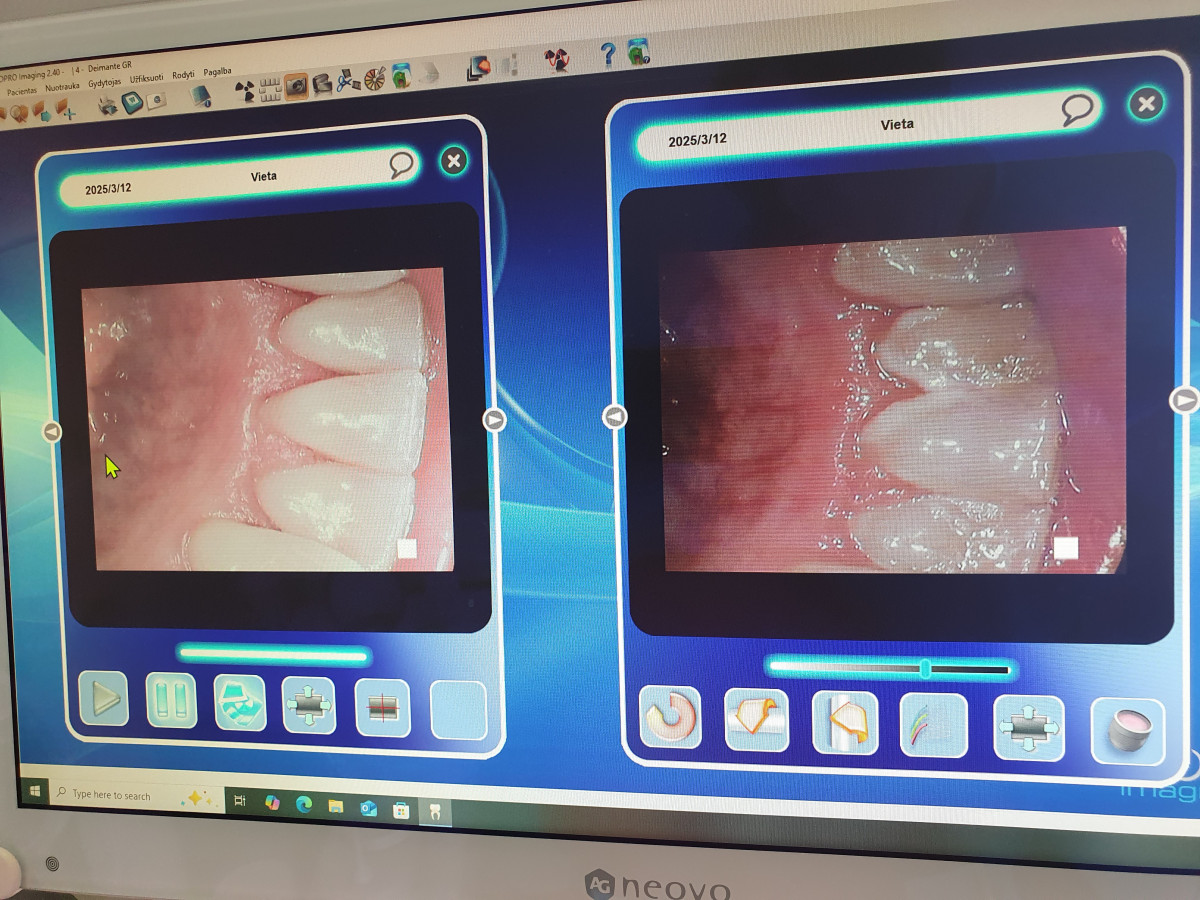Open Task View on the taskbar

[x=240, y=800]
